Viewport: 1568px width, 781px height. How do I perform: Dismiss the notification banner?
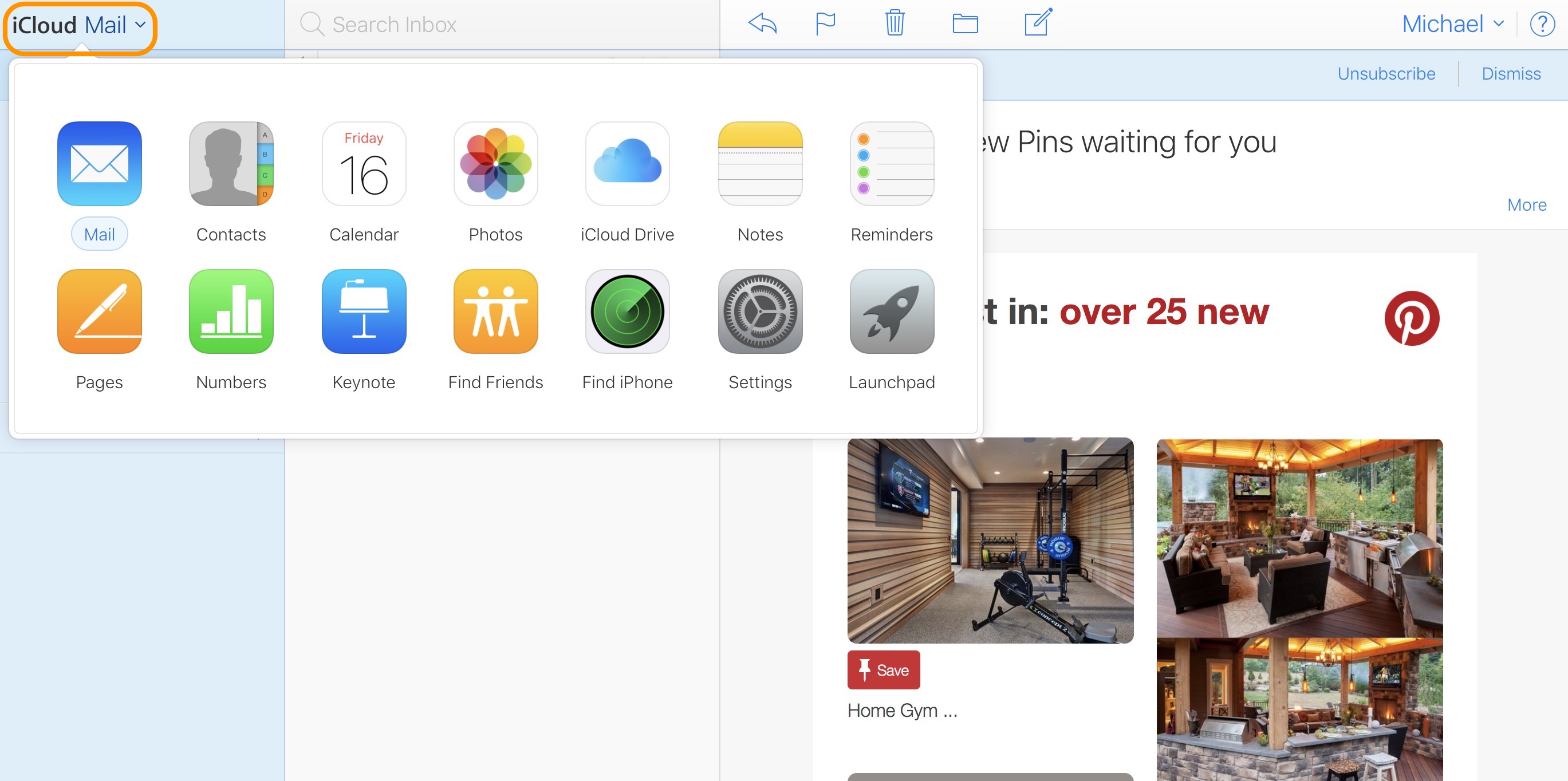pos(1511,73)
